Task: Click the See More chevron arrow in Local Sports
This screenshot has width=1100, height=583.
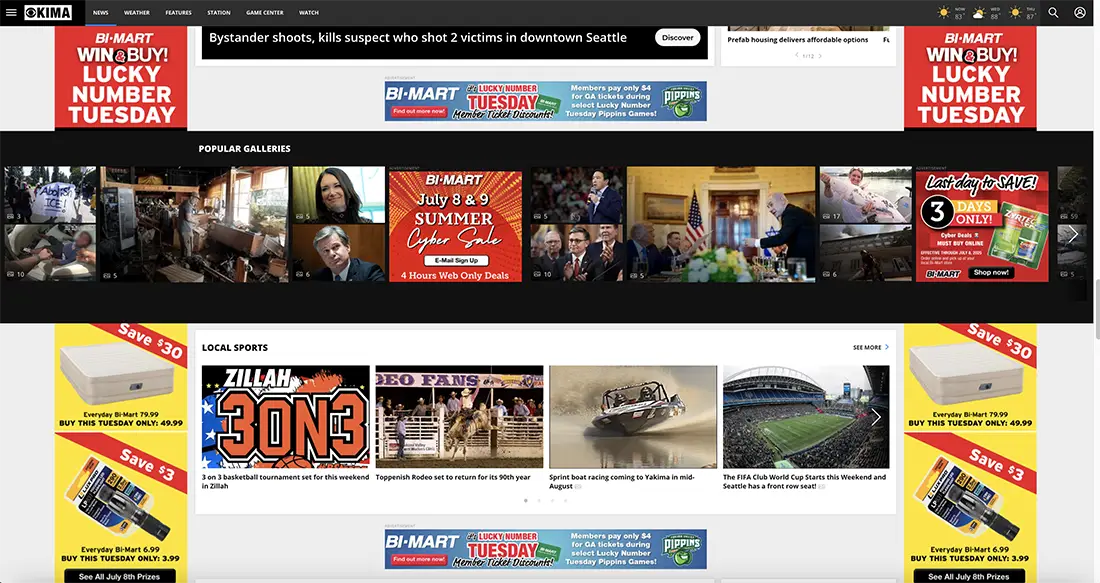Action: pyautogui.click(x=887, y=347)
